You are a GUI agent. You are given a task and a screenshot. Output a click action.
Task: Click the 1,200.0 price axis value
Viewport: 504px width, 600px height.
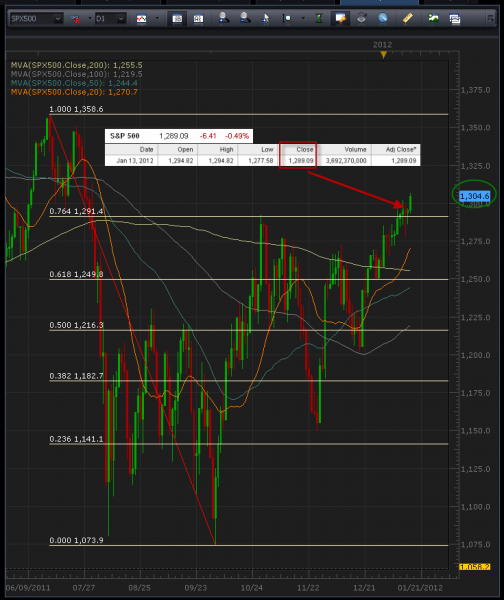[x=475, y=355]
